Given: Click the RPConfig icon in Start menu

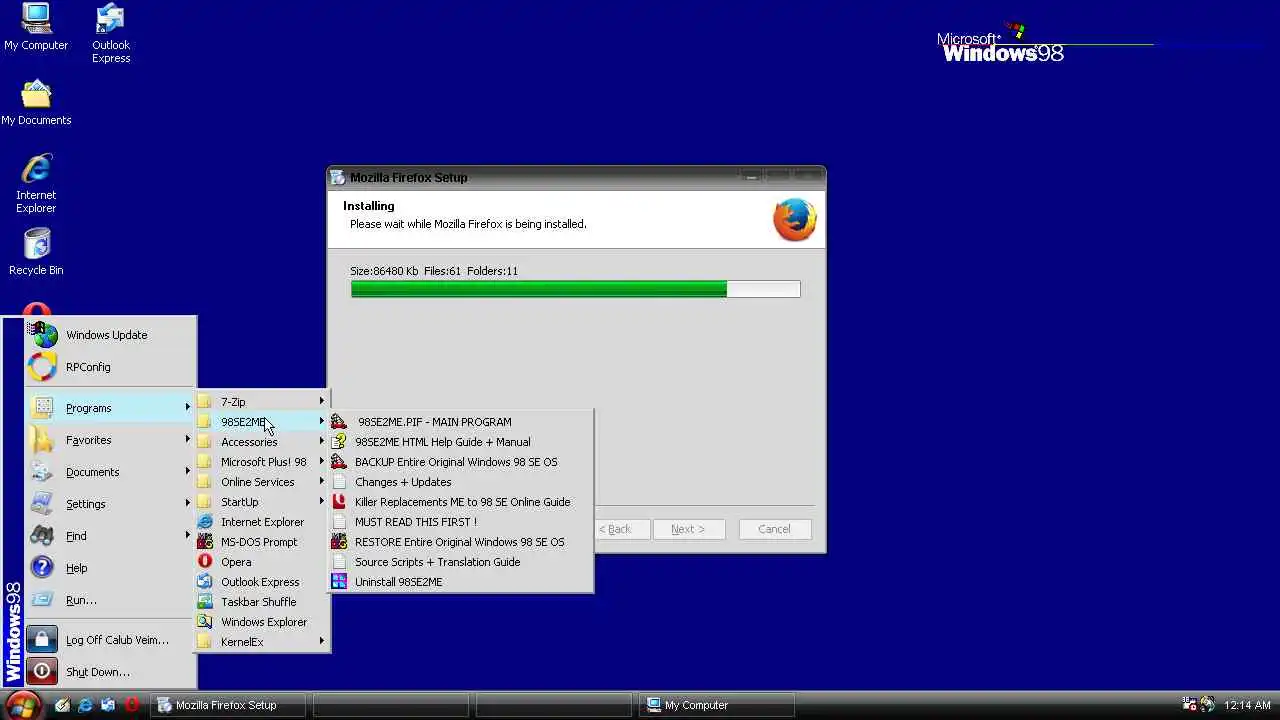Looking at the screenshot, I should pyautogui.click(x=42, y=367).
